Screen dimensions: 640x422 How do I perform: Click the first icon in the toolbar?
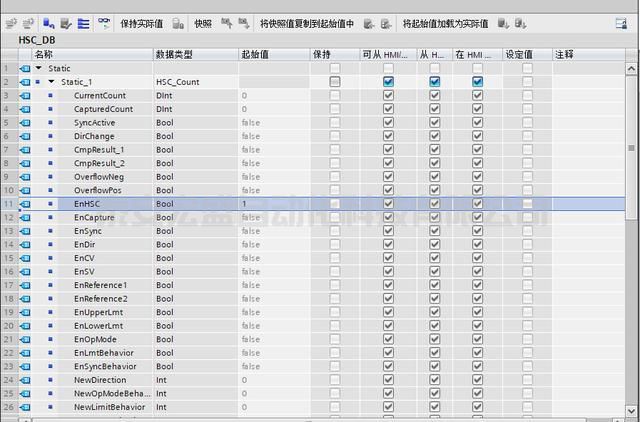point(9,22)
